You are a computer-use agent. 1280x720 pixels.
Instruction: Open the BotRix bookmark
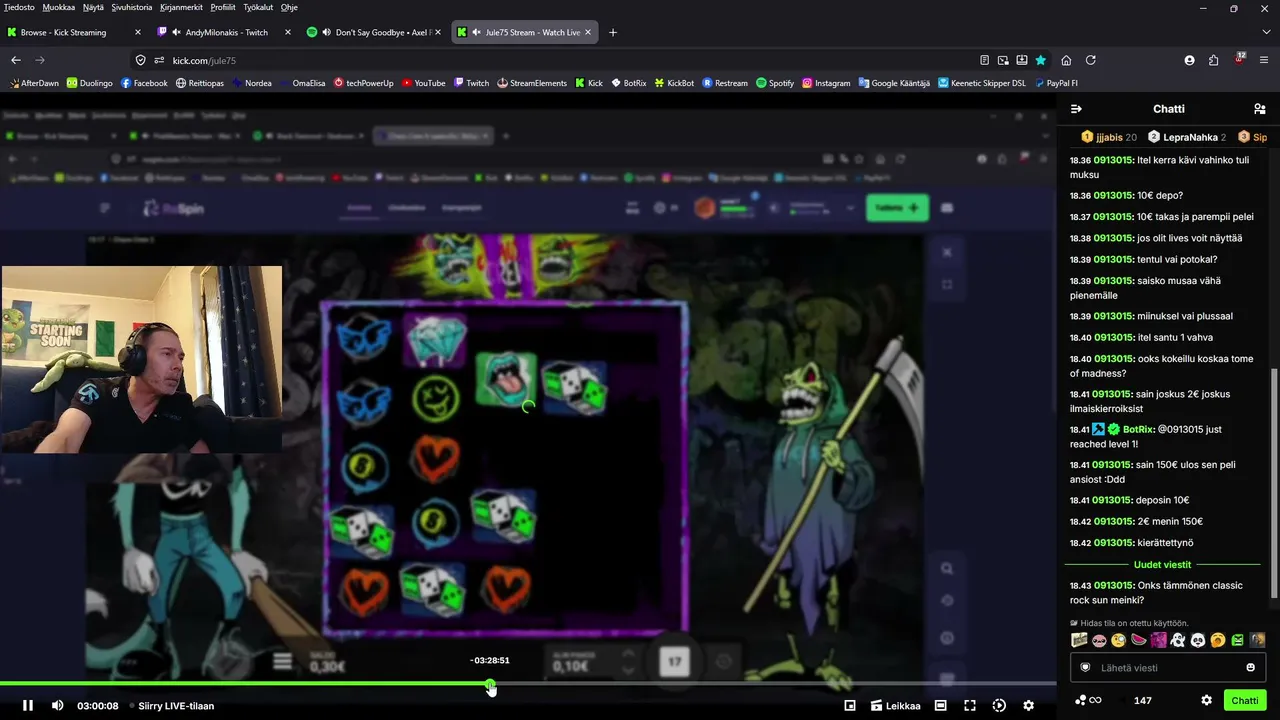pos(628,83)
